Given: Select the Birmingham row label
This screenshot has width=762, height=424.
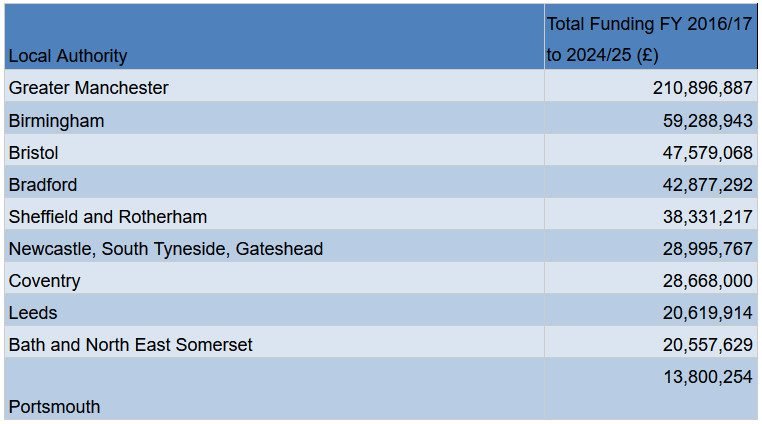Looking at the screenshot, I should click(56, 121).
